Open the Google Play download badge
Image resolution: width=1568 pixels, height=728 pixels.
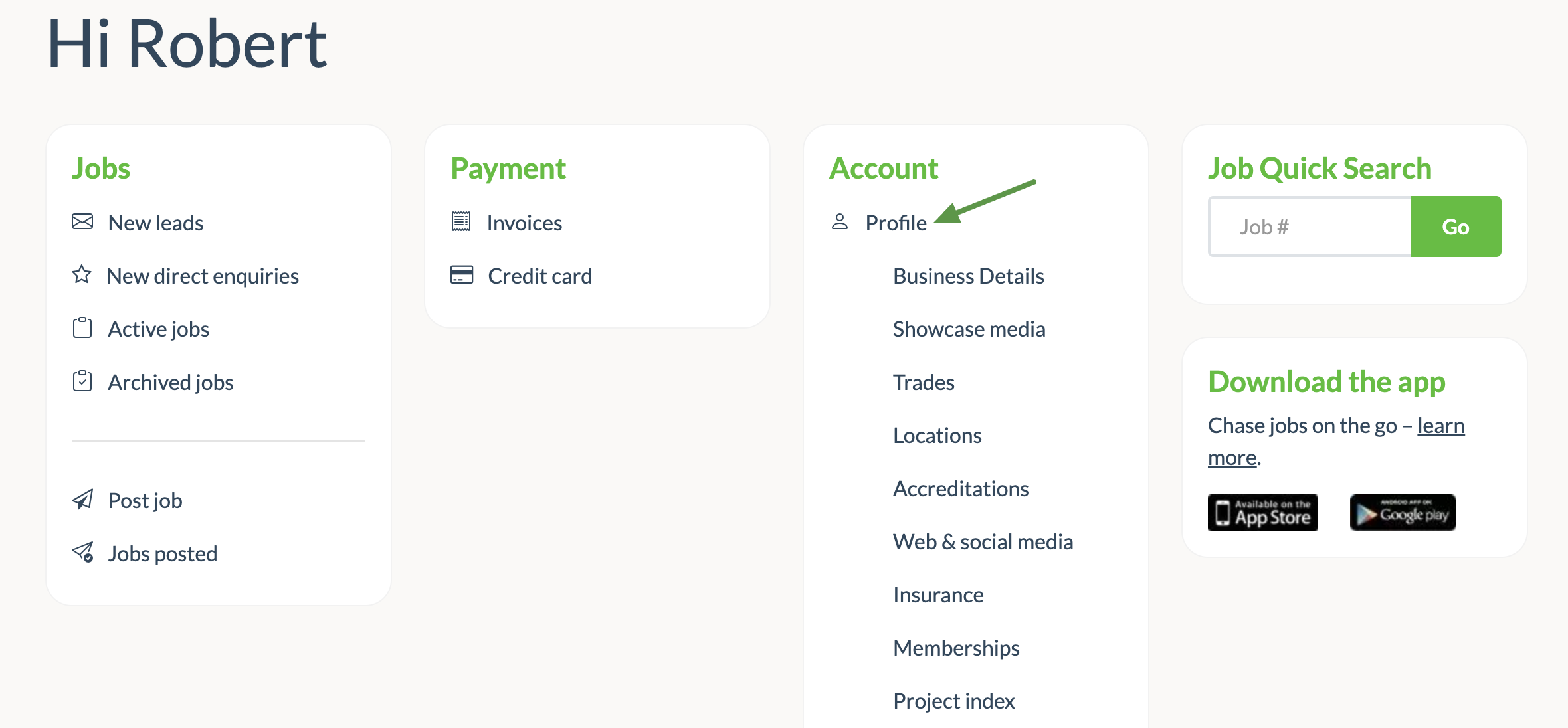(1403, 513)
